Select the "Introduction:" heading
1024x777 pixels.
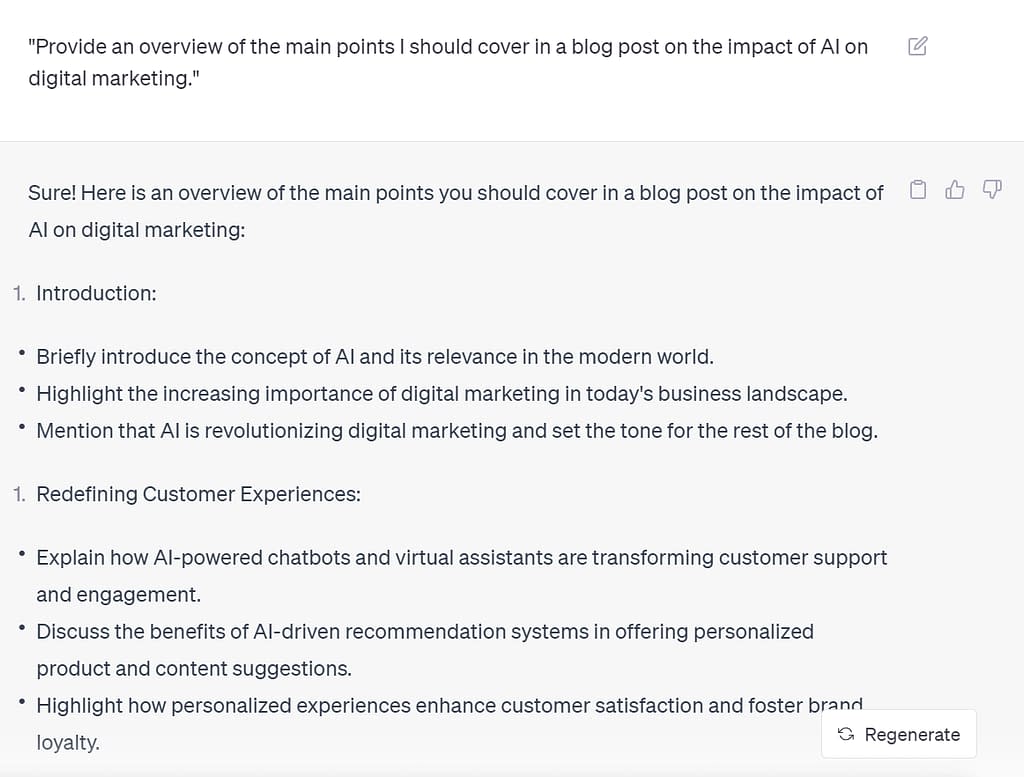[96, 293]
